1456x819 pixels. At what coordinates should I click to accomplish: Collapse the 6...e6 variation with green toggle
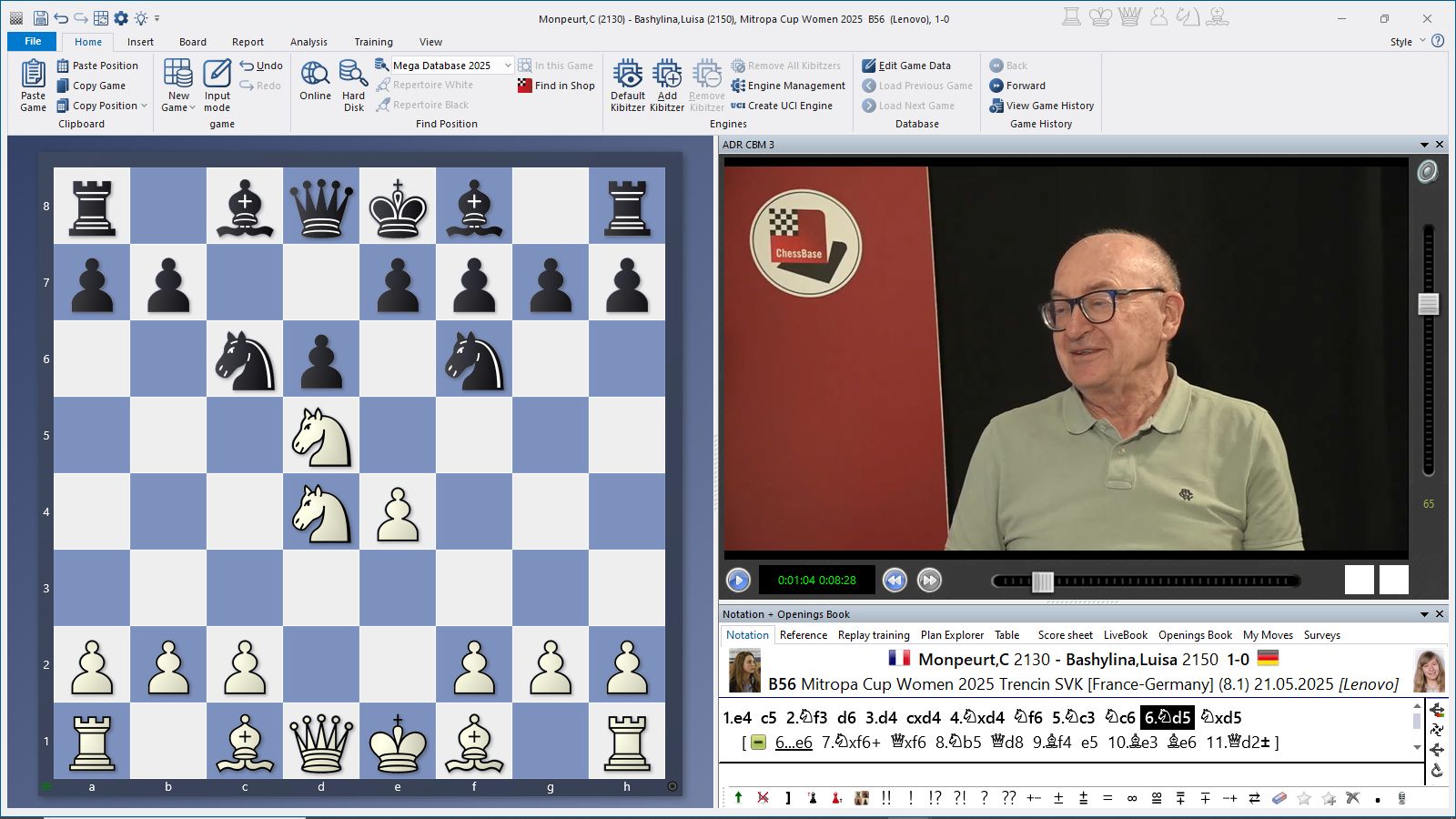[x=759, y=743]
